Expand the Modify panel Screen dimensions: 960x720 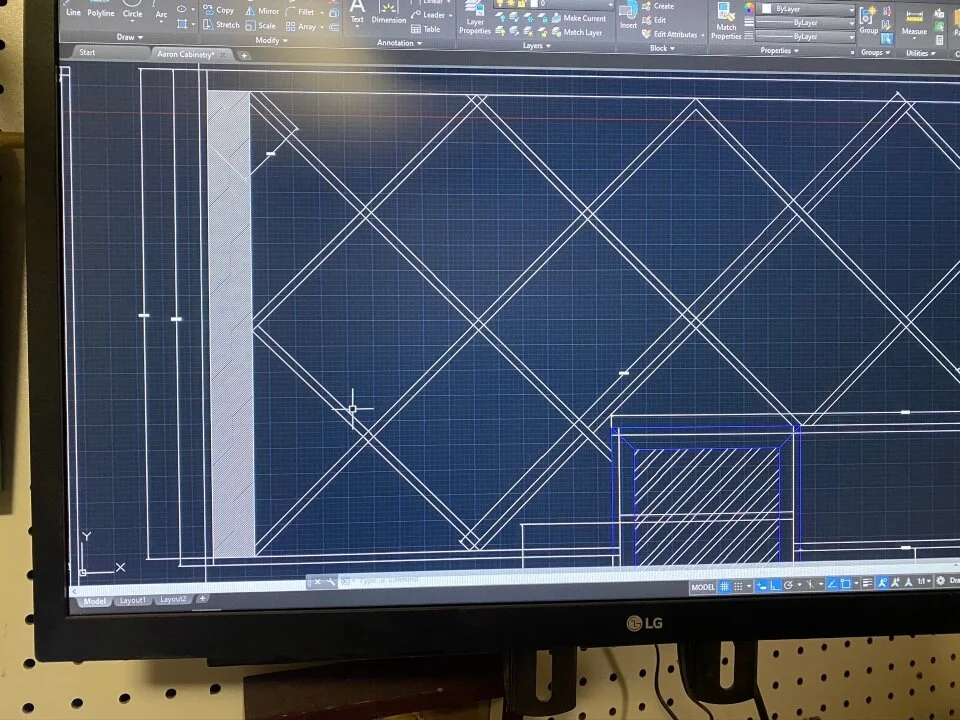click(271, 40)
